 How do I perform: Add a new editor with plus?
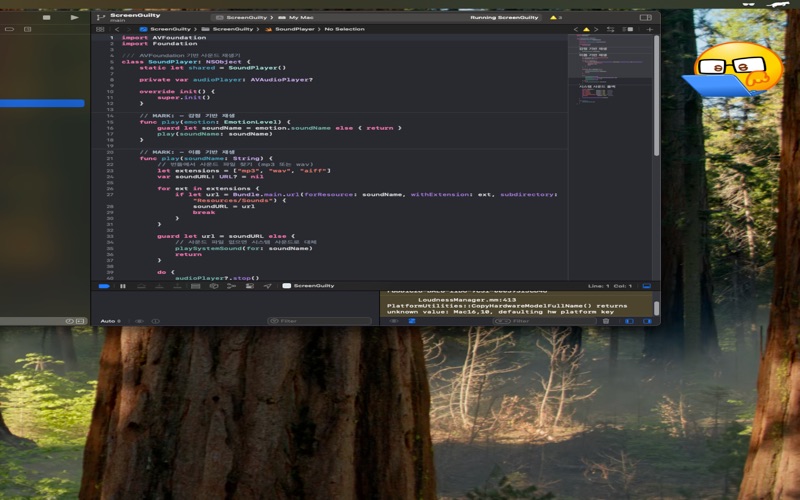(649, 30)
